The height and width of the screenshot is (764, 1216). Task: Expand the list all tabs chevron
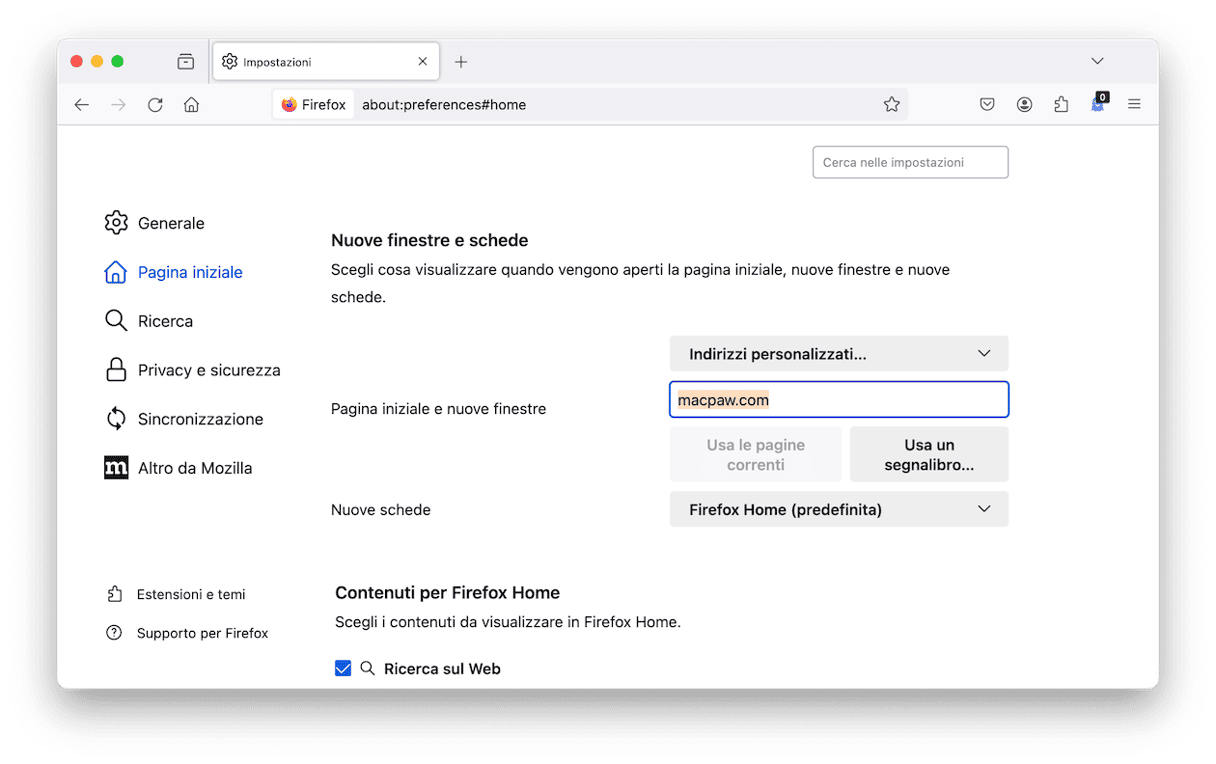tap(1097, 62)
